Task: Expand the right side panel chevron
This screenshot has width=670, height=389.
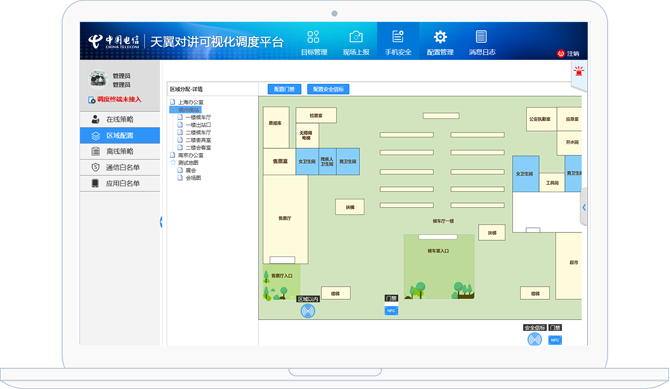Action: coord(584,207)
